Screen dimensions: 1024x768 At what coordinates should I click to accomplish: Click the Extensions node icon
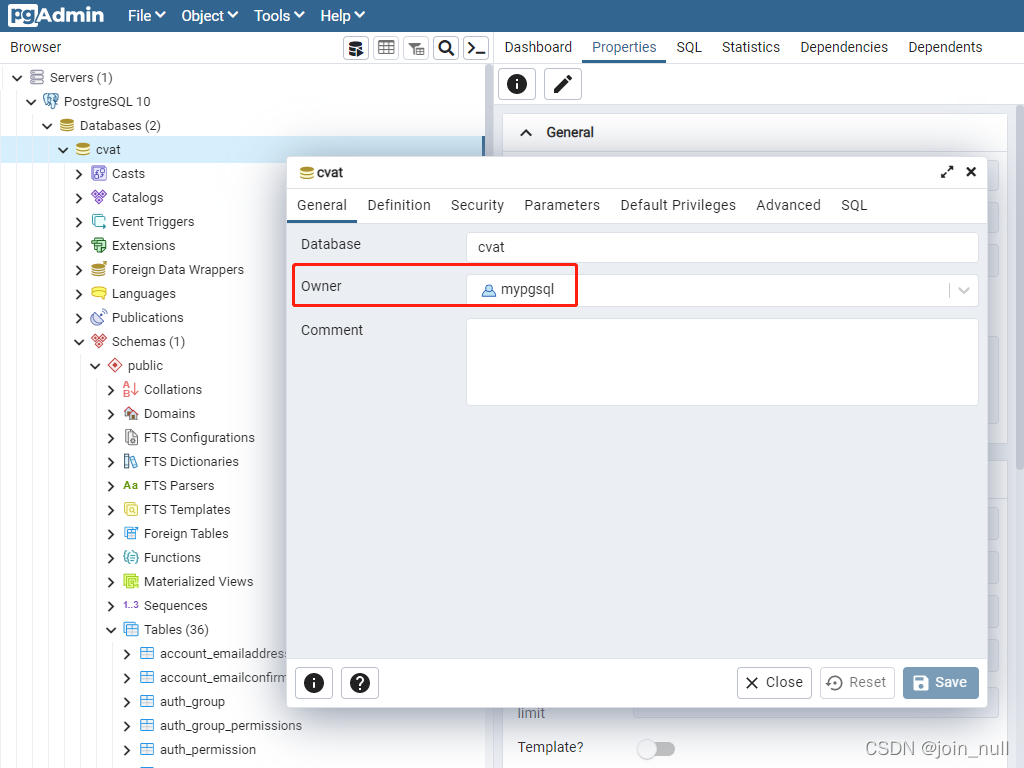[x=99, y=246]
